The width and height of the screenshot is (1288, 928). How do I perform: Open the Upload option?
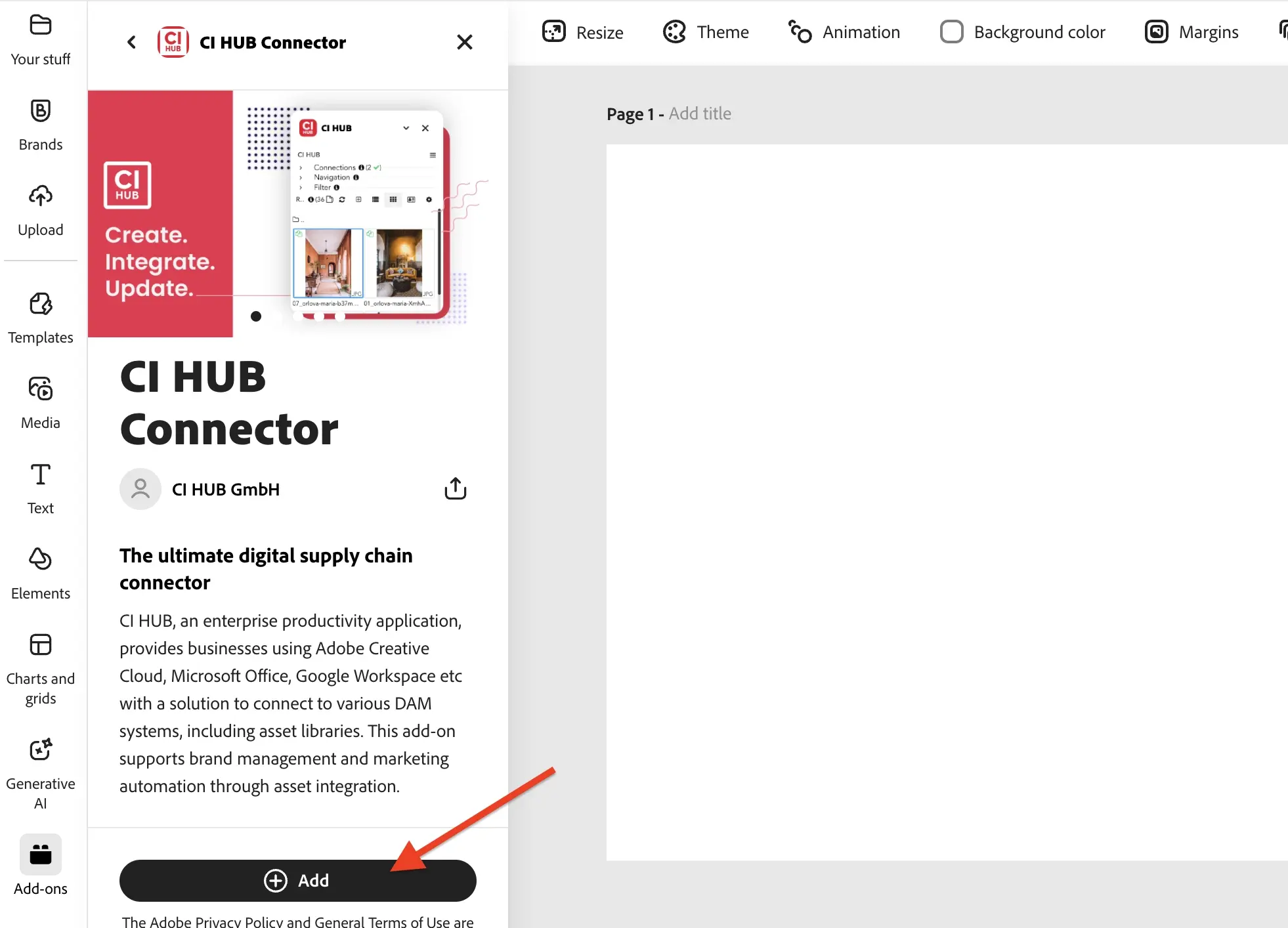coord(41,211)
